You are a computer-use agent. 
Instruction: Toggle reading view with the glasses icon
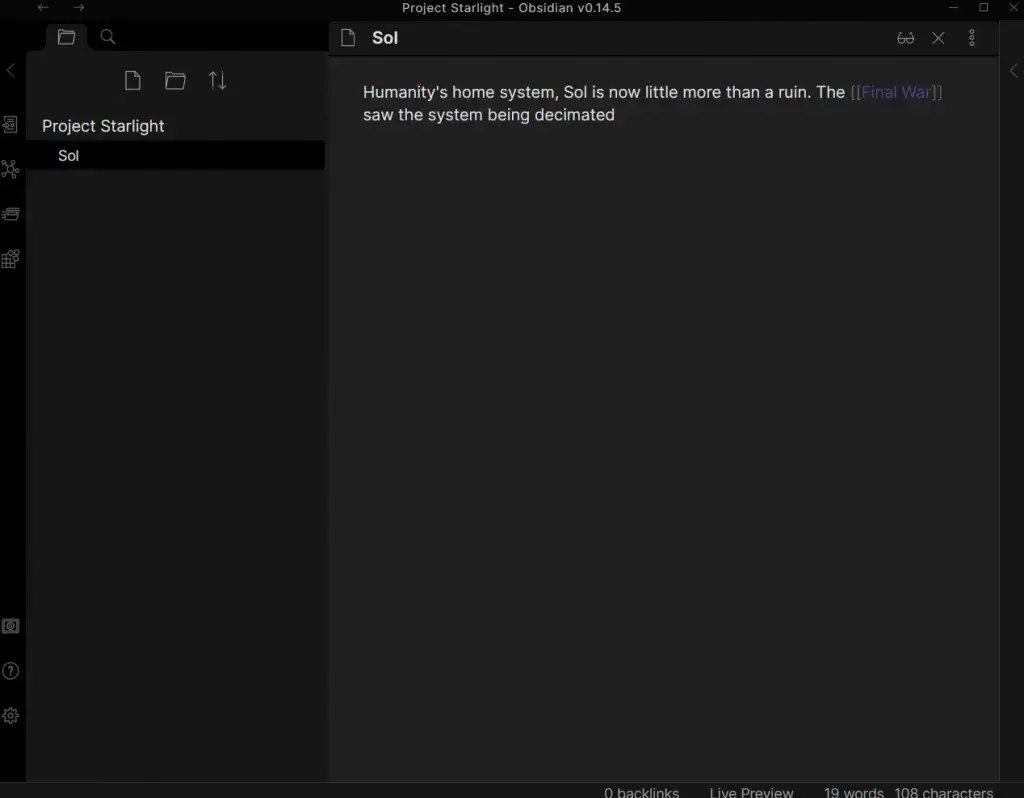(905, 38)
